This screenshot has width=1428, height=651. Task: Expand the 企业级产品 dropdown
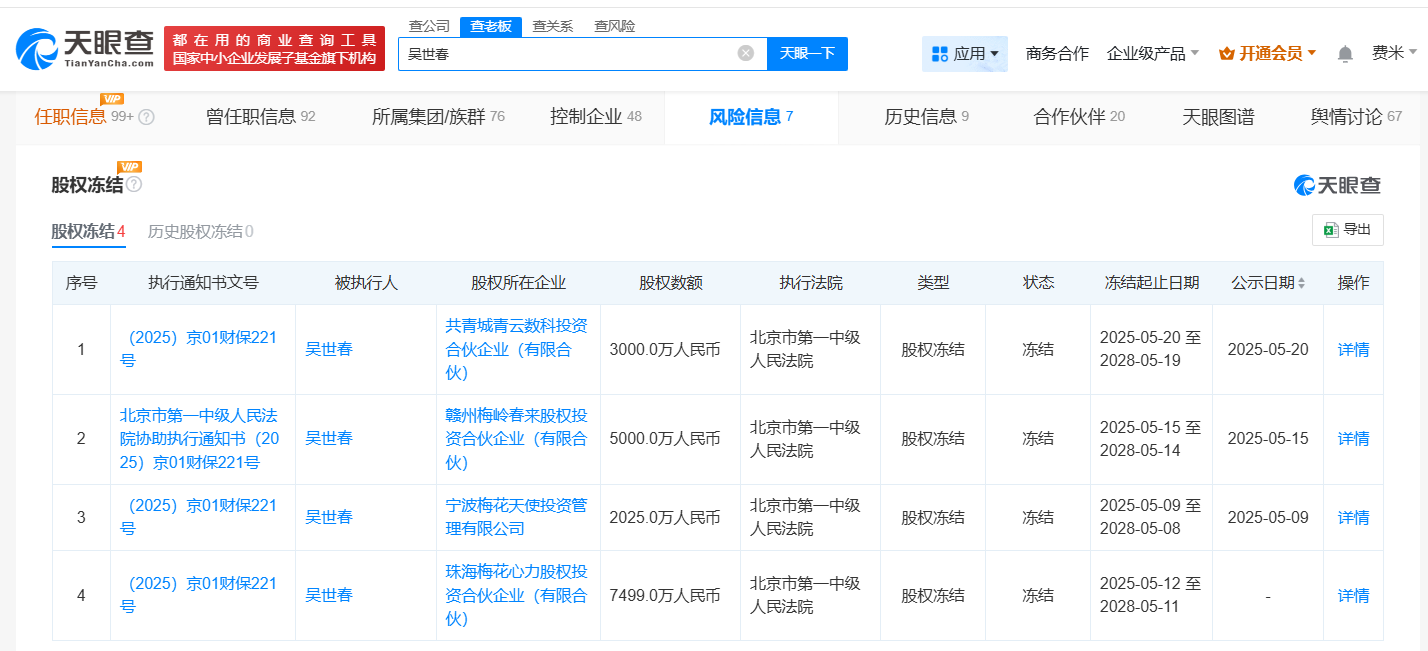click(x=1152, y=53)
